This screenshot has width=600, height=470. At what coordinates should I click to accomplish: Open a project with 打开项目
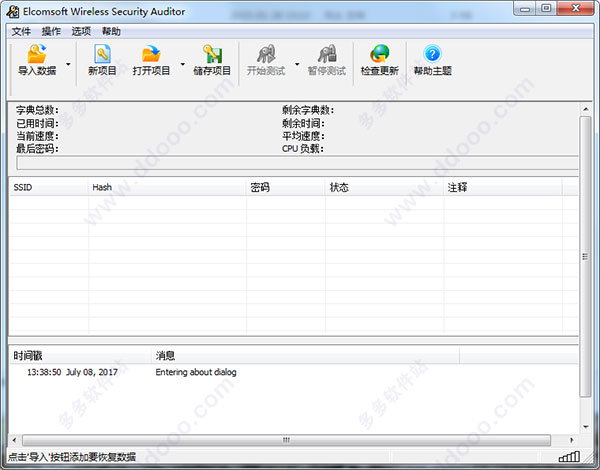[x=151, y=59]
